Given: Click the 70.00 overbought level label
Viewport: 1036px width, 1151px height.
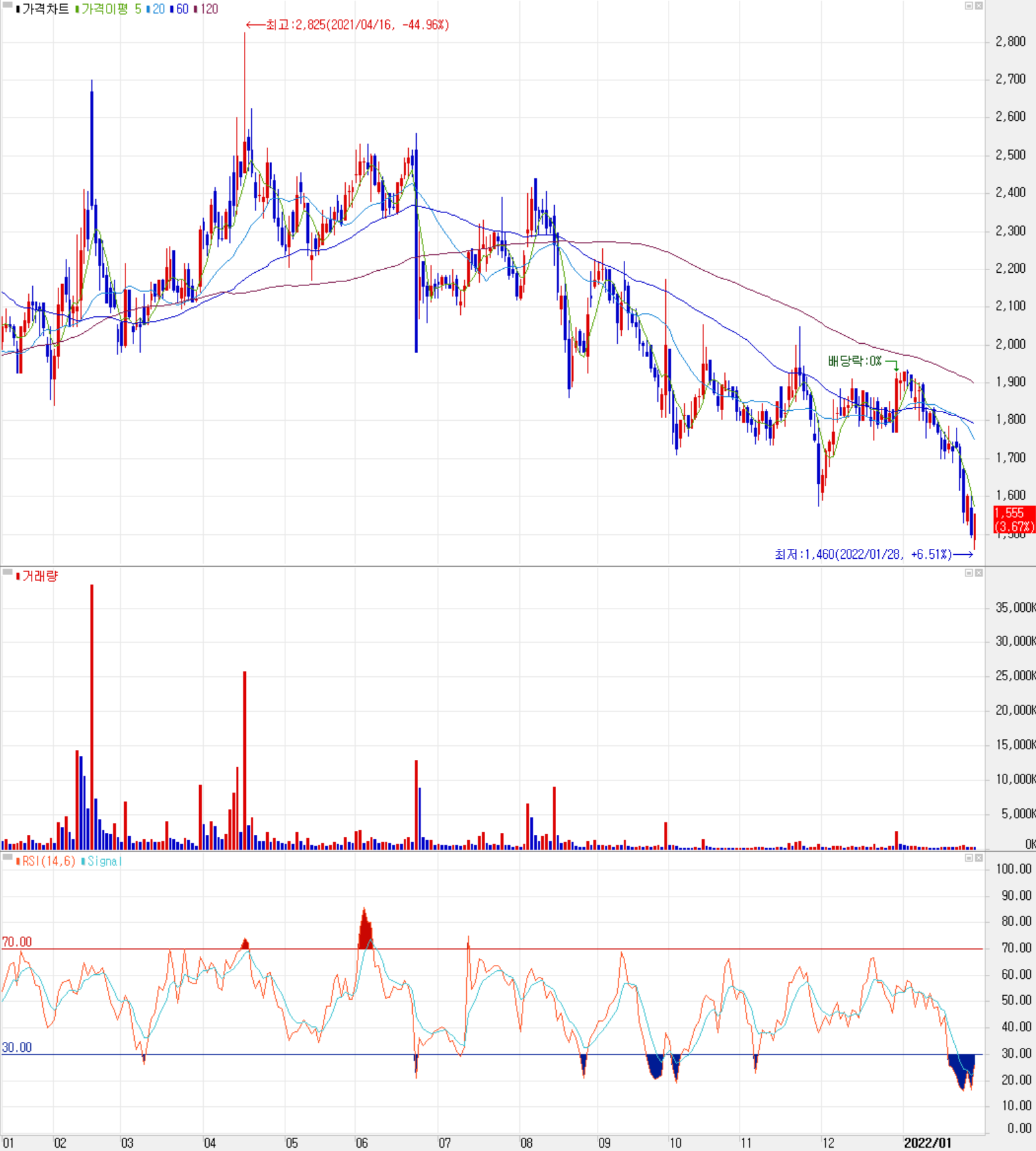Looking at the screenshot, I should coord(17,941).
